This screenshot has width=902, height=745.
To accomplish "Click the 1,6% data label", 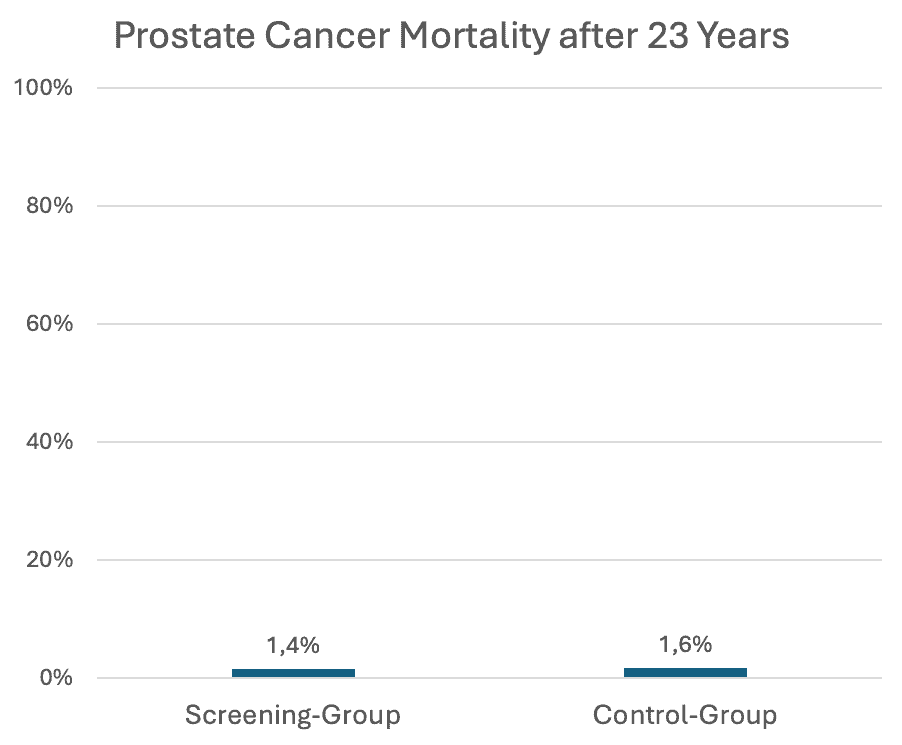I will pos(685,645).
